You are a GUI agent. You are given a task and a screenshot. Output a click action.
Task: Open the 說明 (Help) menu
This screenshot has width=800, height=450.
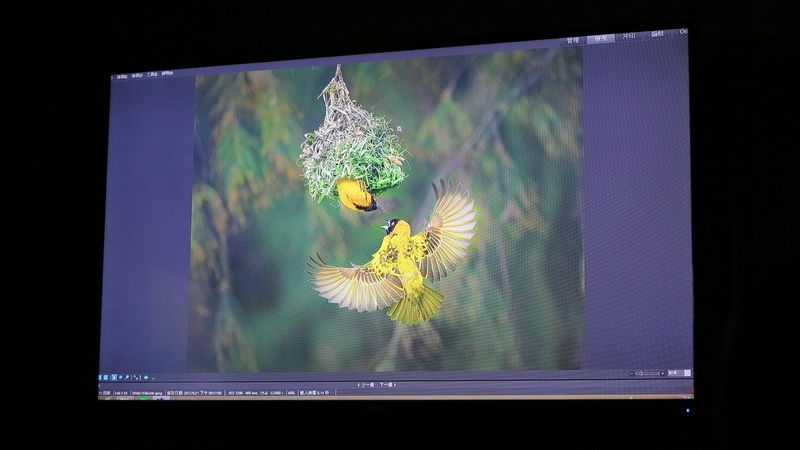point(167,73)
